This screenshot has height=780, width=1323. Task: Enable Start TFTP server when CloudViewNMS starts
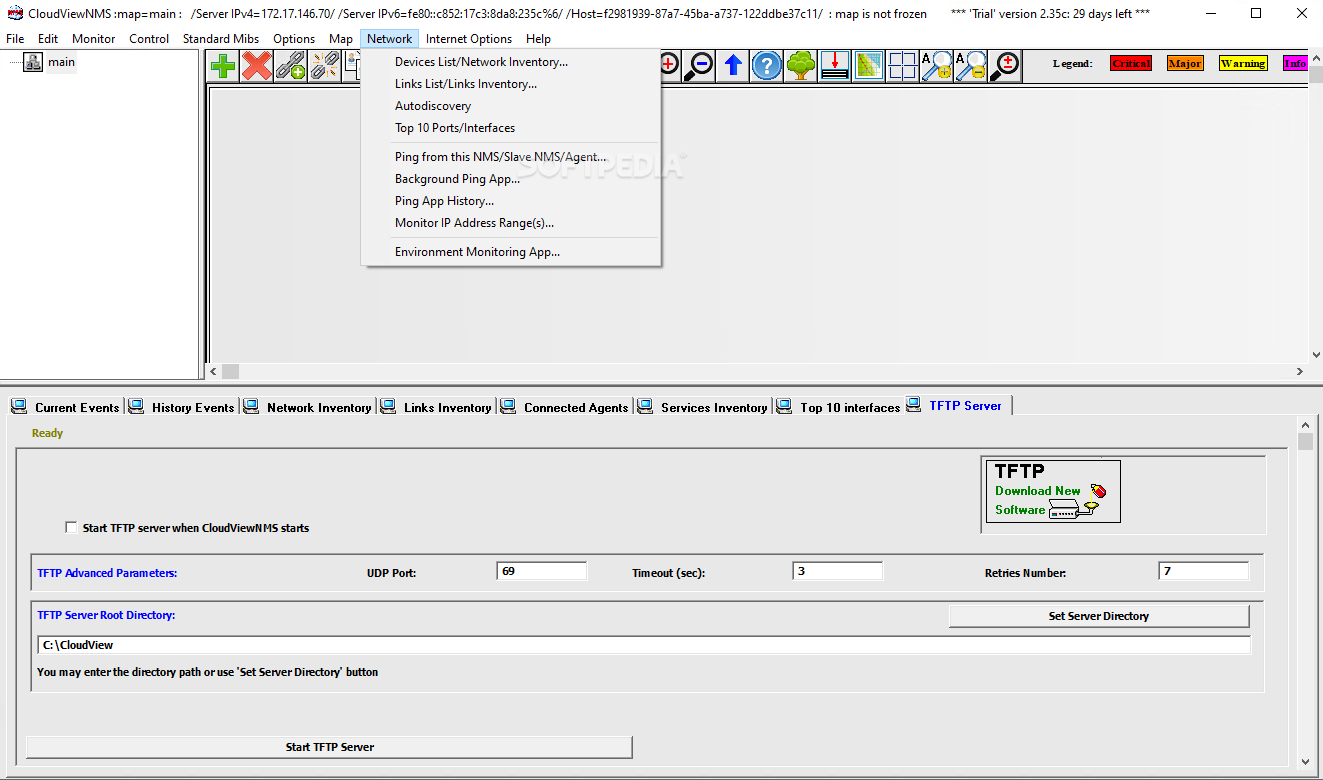(x=71, y=527)
